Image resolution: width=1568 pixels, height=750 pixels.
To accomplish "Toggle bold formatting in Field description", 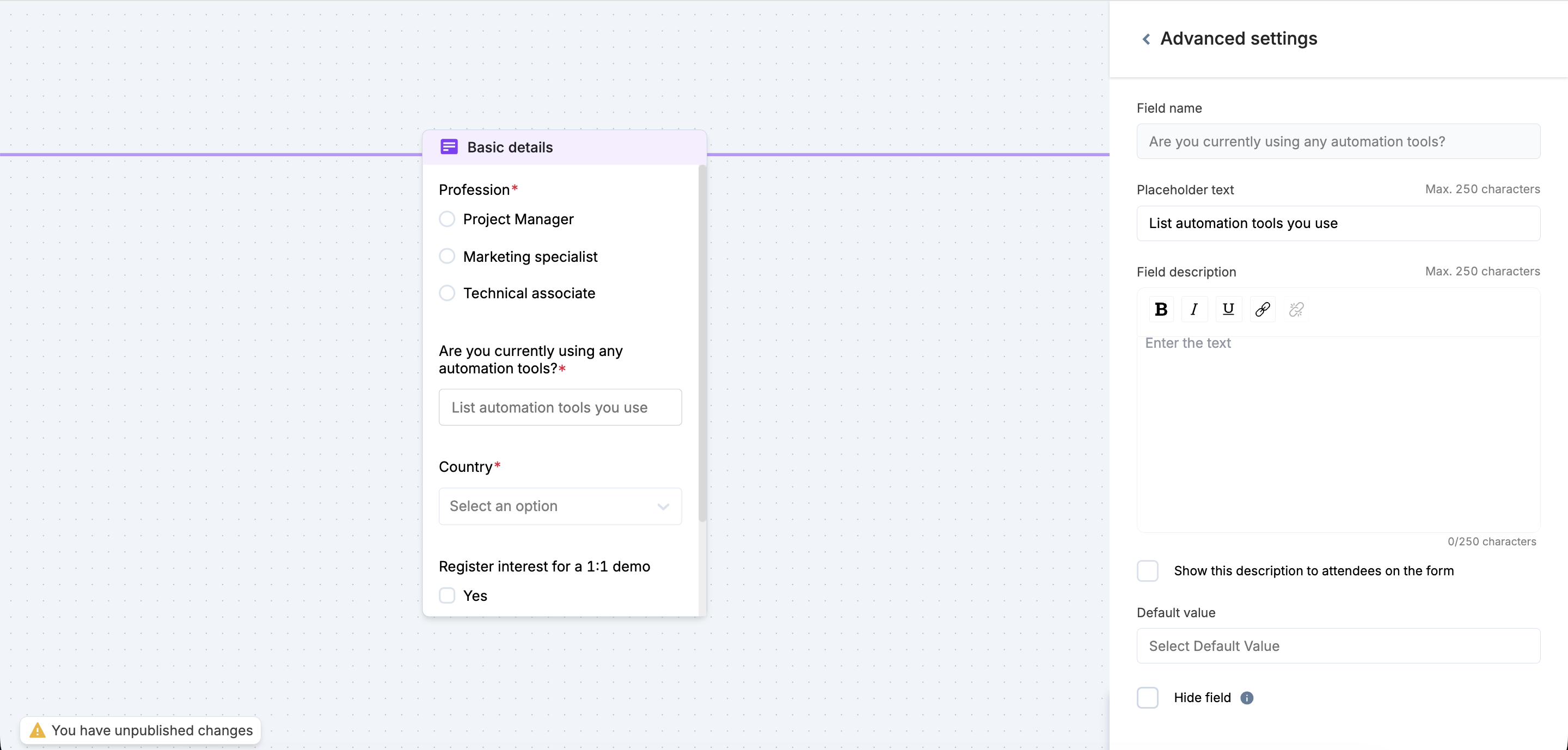I will pyautogui.click(x=1160, y=309).
